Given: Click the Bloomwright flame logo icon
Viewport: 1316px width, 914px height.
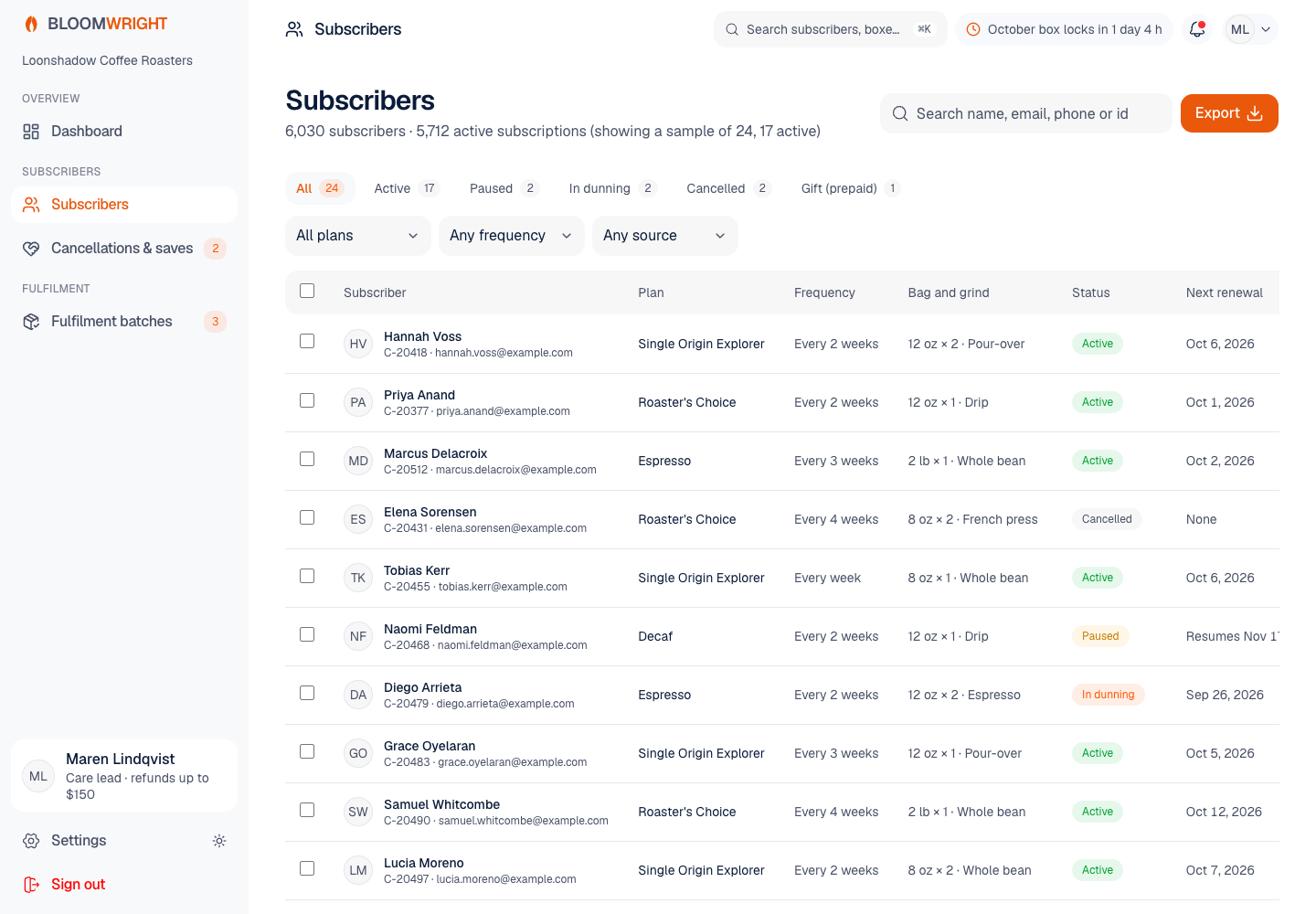Looking at the screenshot, I should coord(31,24).
